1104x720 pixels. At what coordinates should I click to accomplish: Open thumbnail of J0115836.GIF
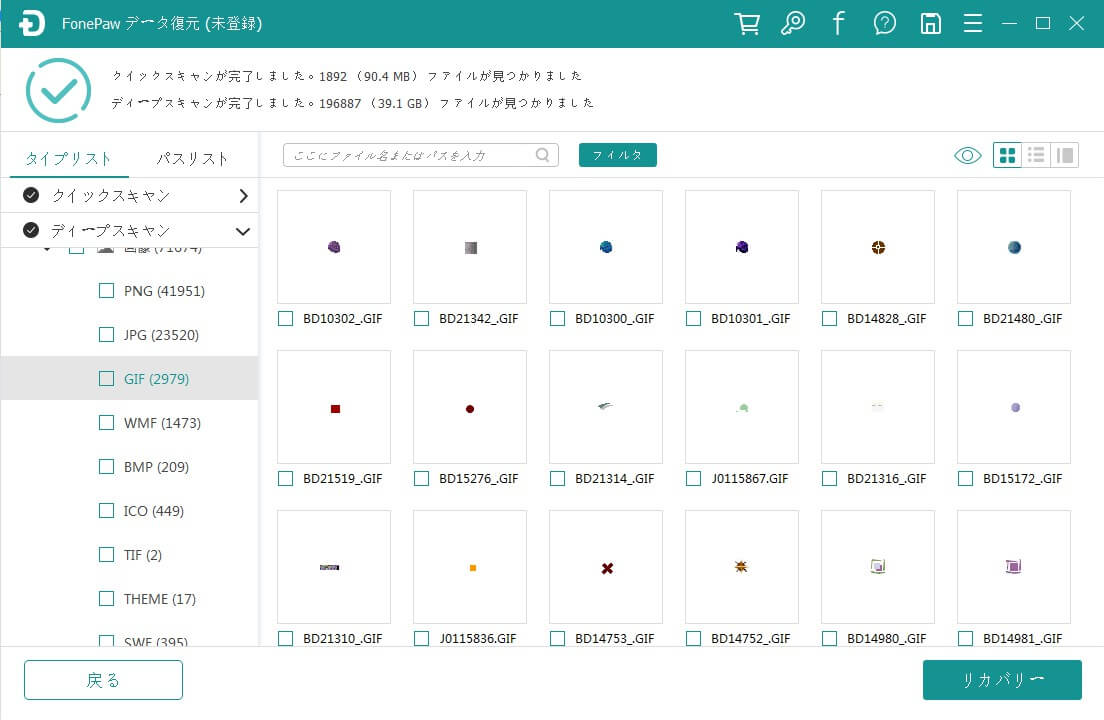click(470, 567)
